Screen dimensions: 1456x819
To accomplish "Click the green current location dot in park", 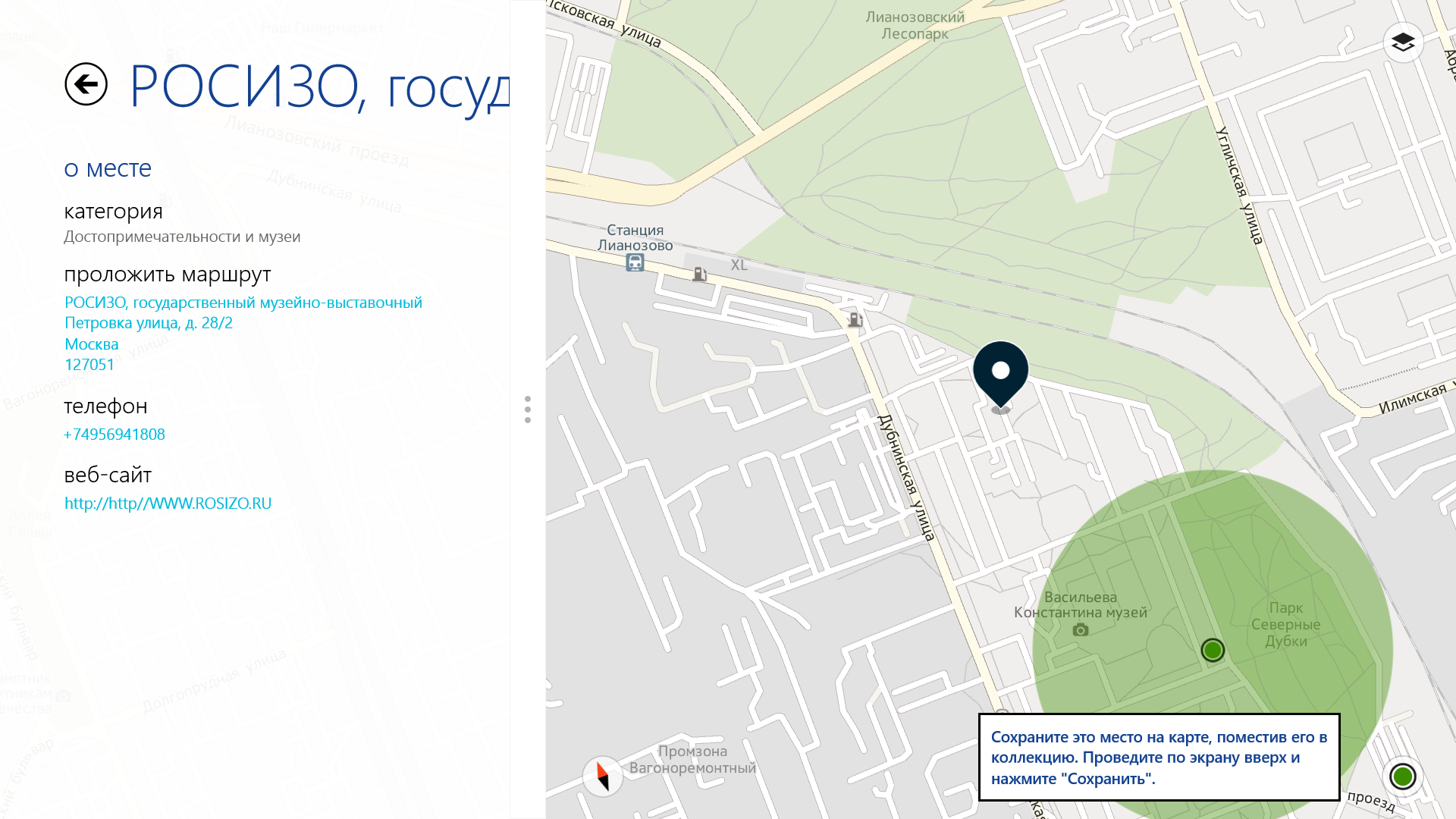I will tap(1213, 650).
